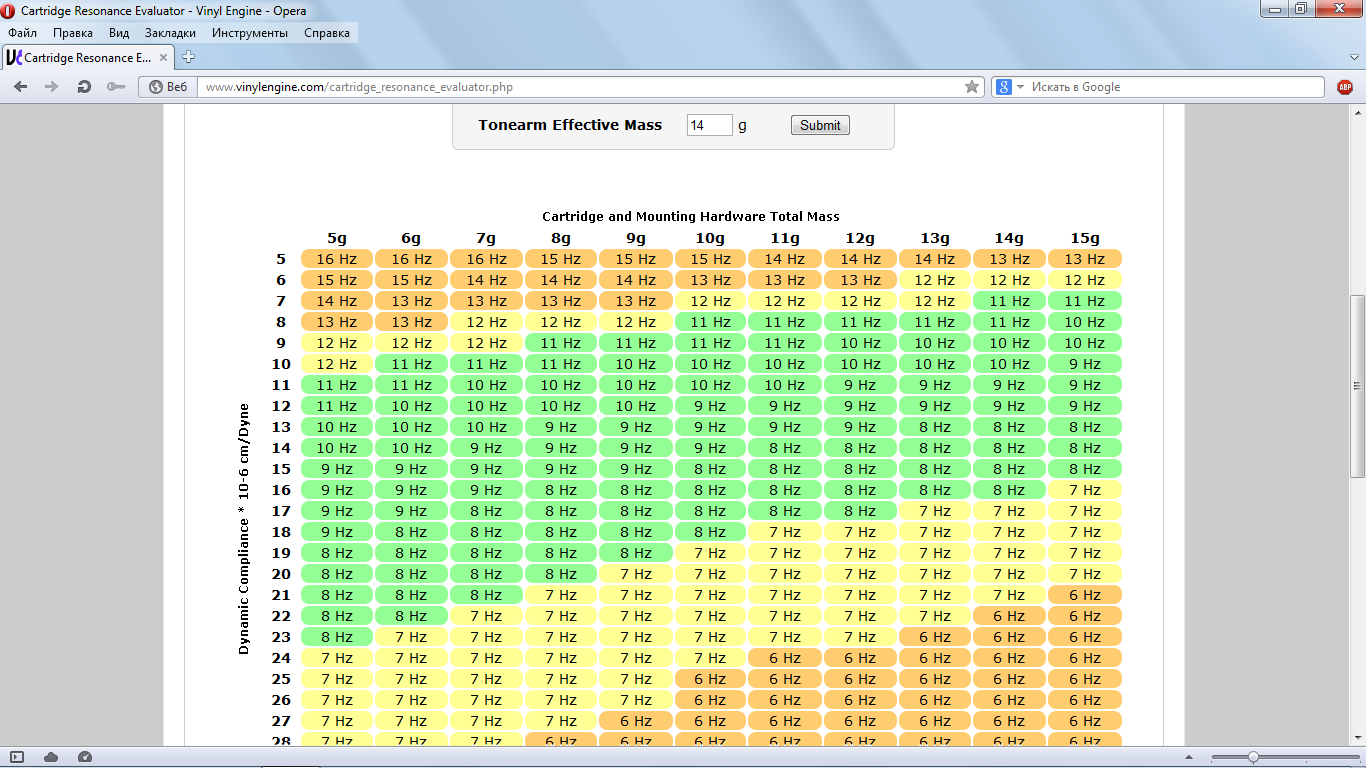The width and height of the screenshot is (1366, 768).
Task: Click the key (password wand) icon
Action: click(x=116, y=87)
